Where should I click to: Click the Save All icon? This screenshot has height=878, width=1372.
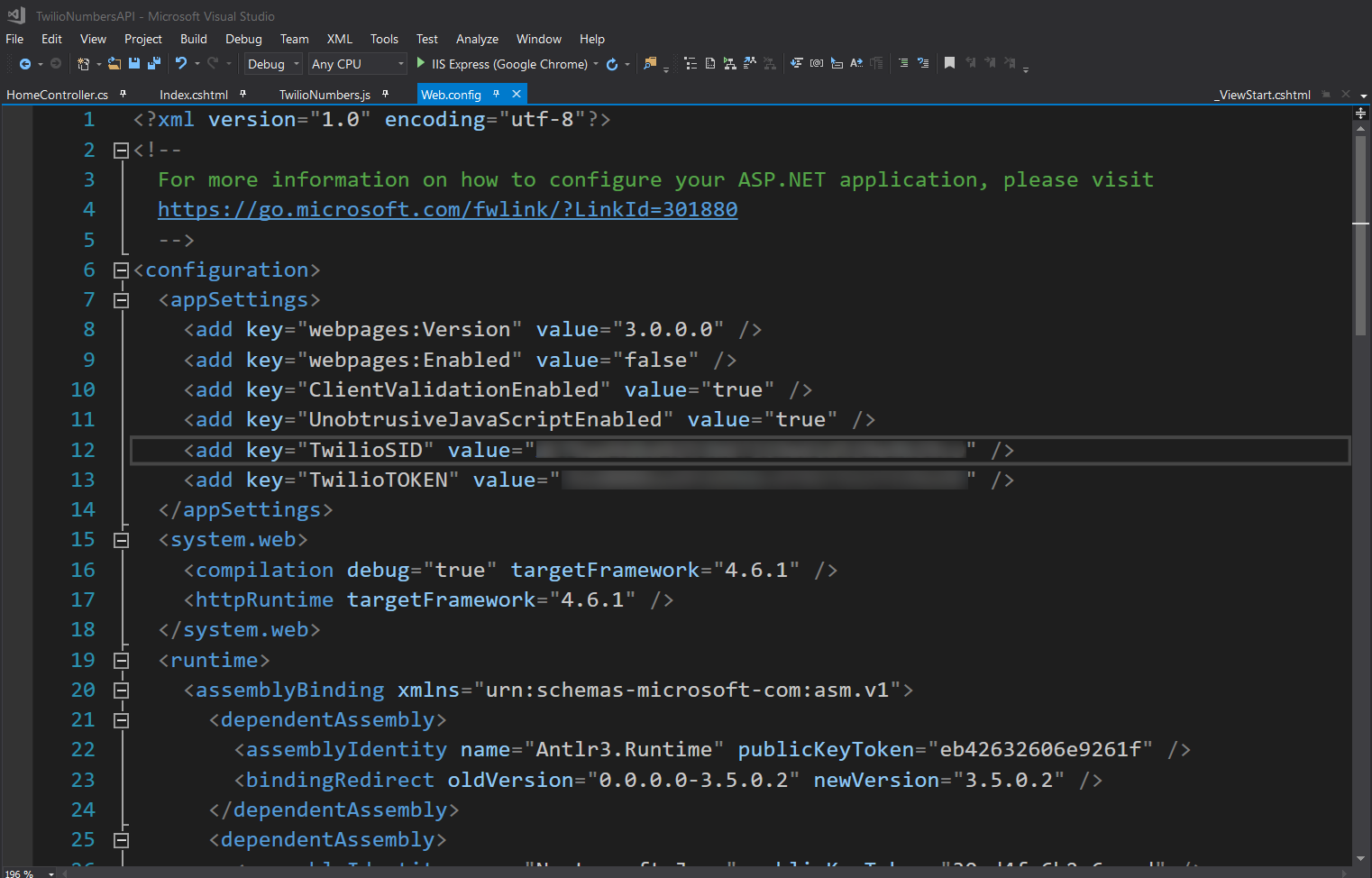point(154,64)
